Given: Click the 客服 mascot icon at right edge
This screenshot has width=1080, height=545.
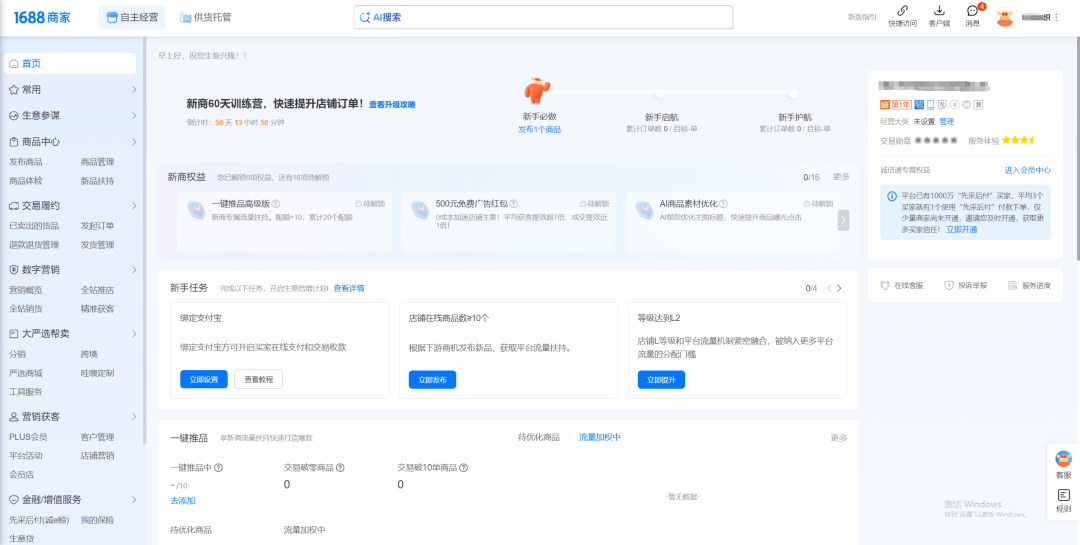Looking at the screenshot, I should point(1063,459).
